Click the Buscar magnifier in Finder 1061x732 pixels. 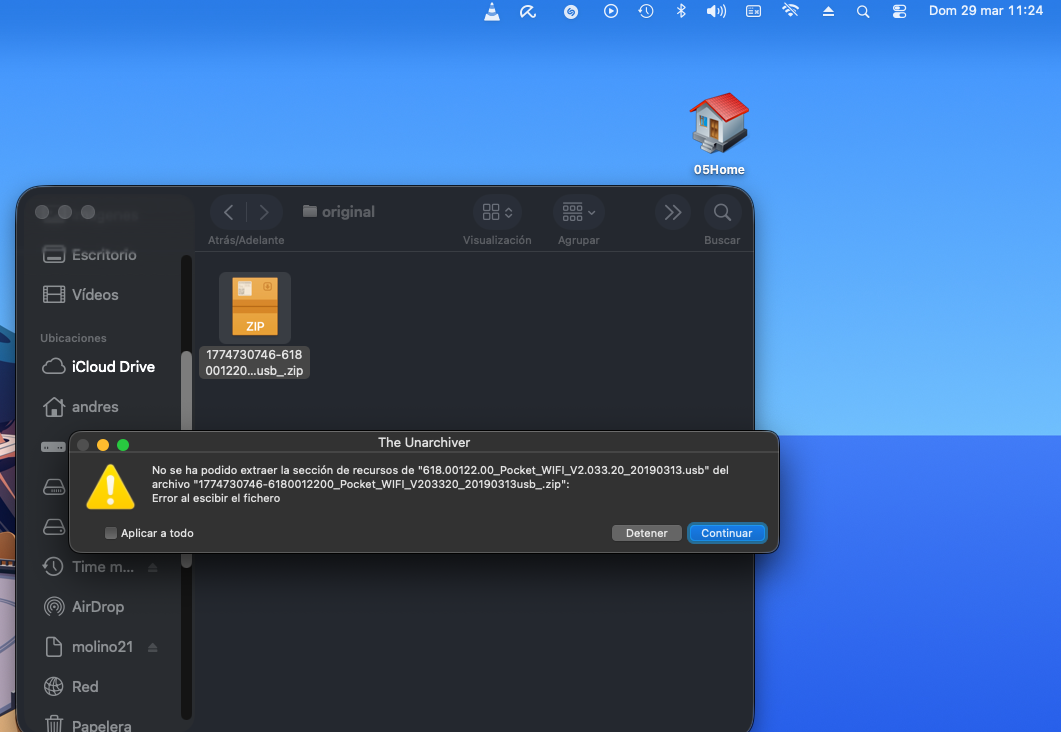pos(721,212)
